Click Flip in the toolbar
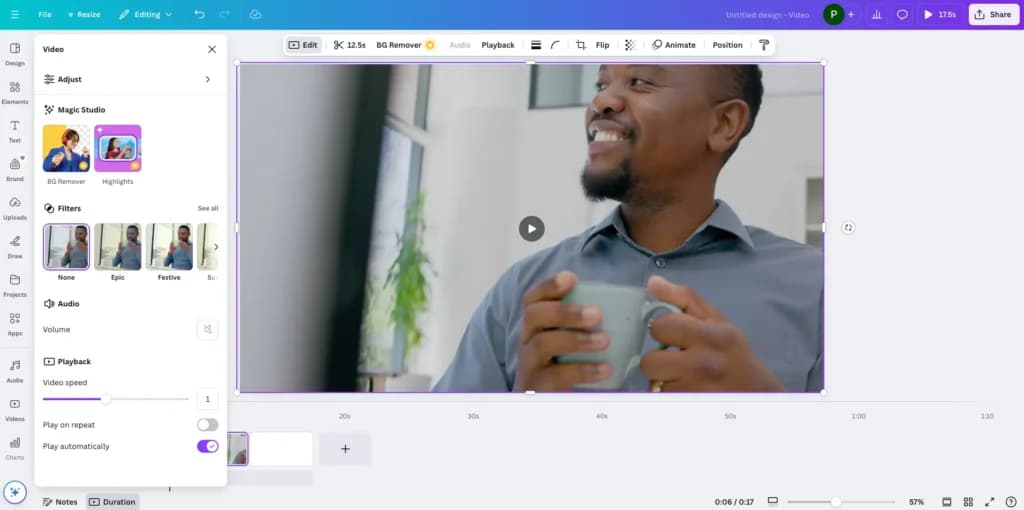 (x=602, y=45)
